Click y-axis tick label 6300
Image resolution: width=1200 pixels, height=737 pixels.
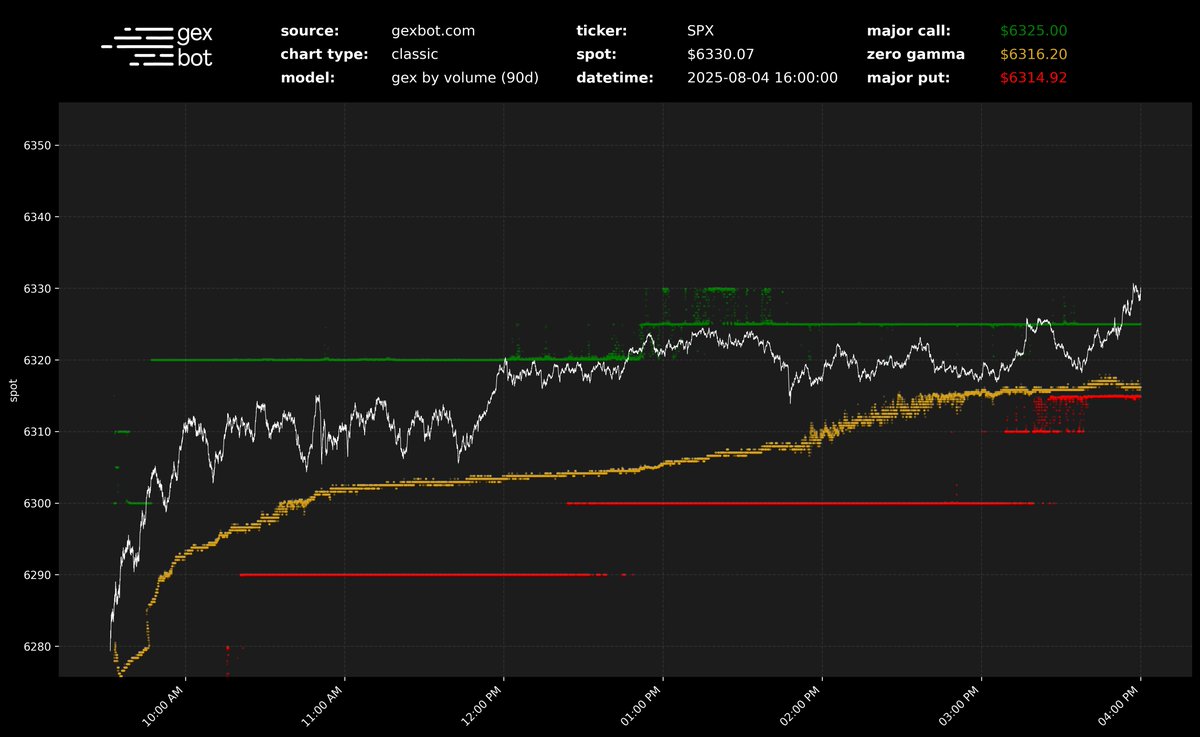[x=36, y=504]
